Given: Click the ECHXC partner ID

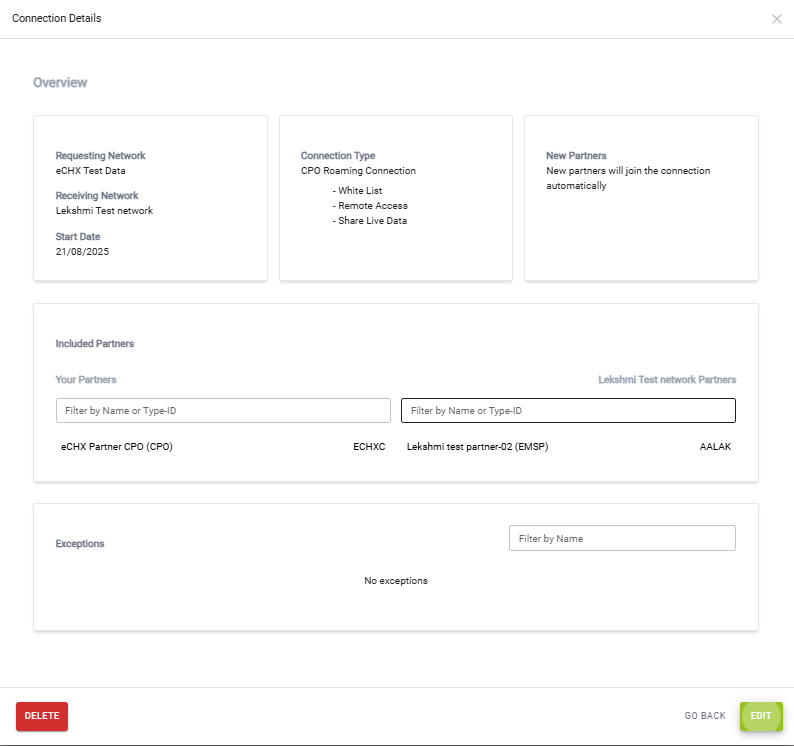Looking at the screenshot, I should (x=369, y=447).
